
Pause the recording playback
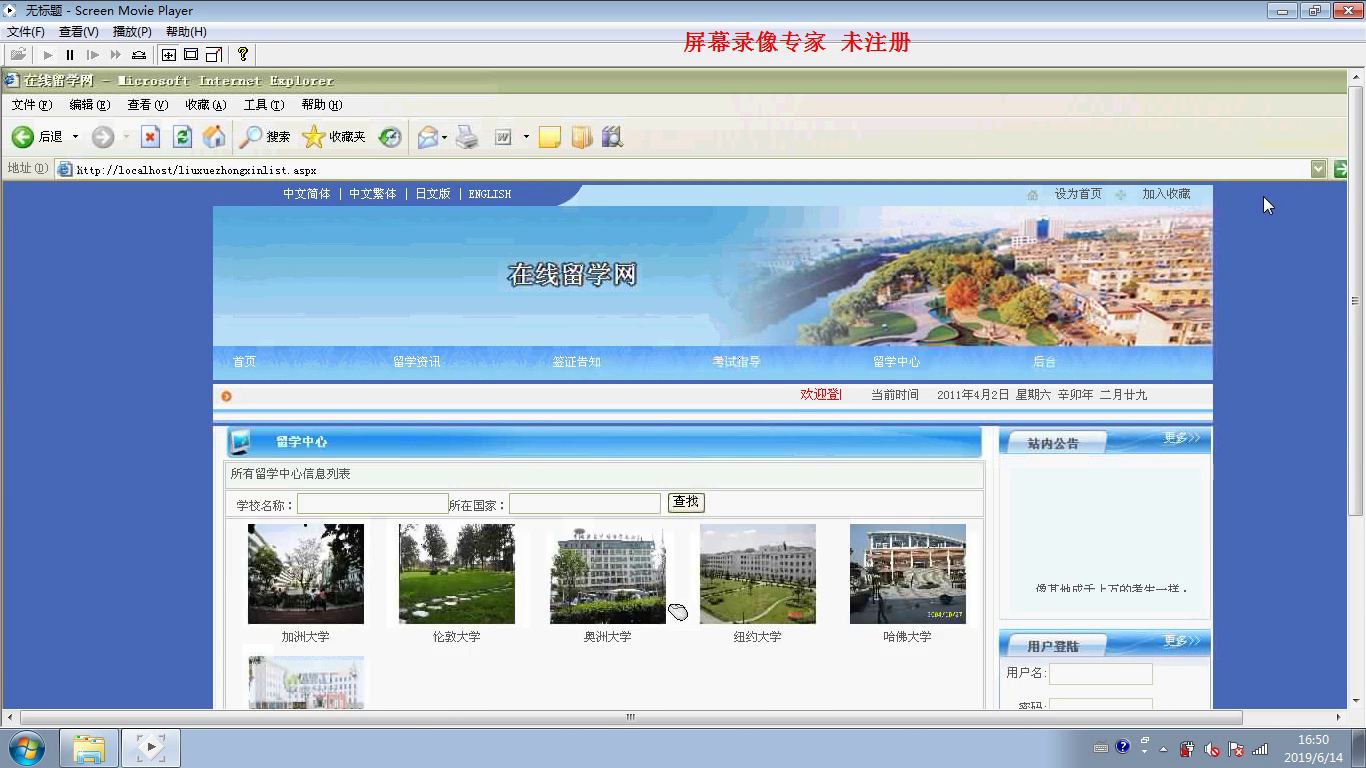(70, 55)
